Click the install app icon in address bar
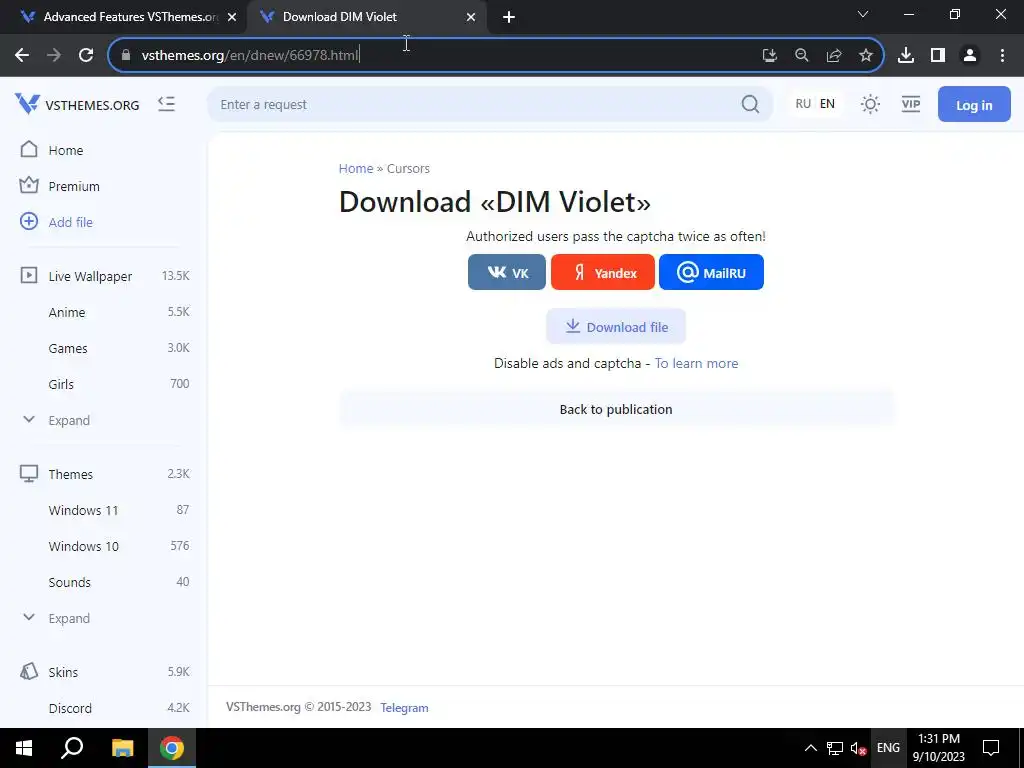 [x=769, y=55]
